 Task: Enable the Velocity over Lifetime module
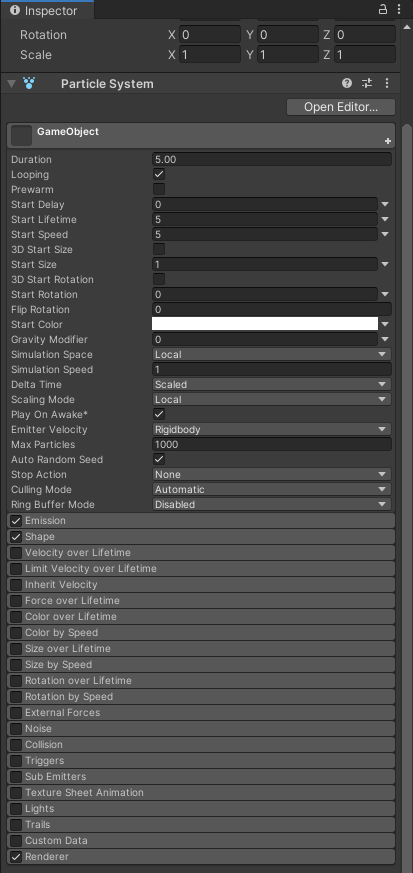16,553
